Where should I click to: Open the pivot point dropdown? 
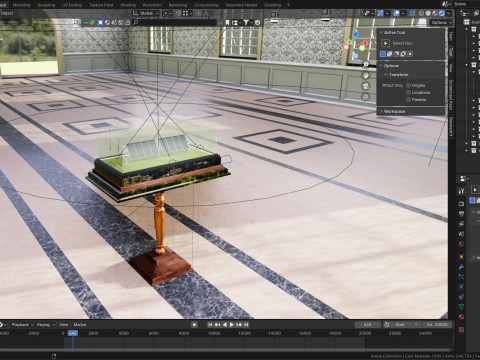click(x=167, y=13)
